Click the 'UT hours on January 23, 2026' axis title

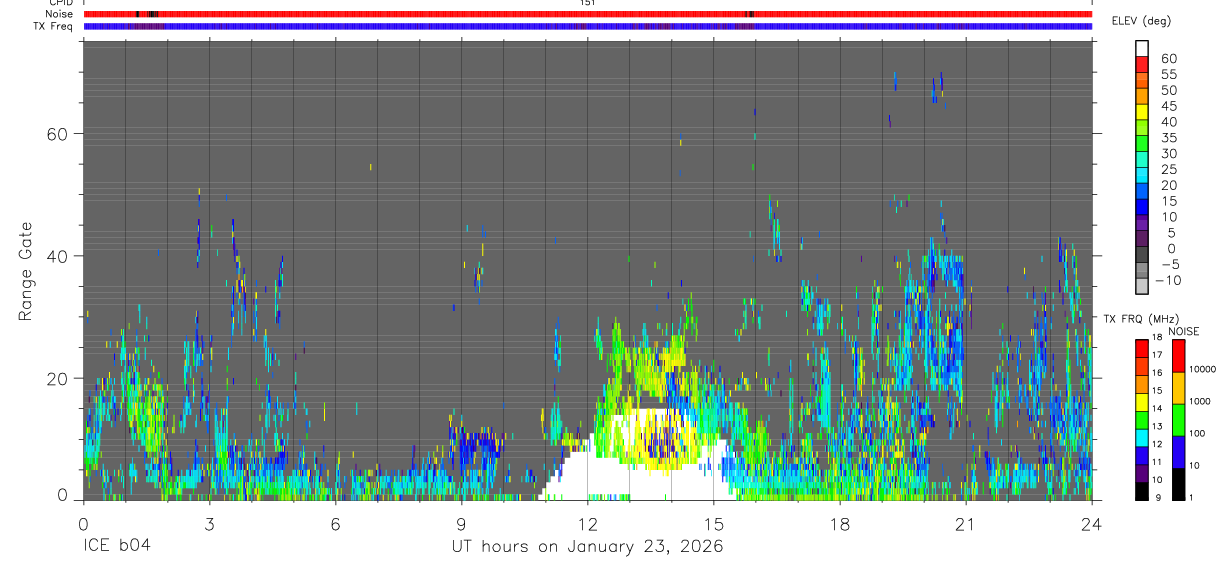587,547
